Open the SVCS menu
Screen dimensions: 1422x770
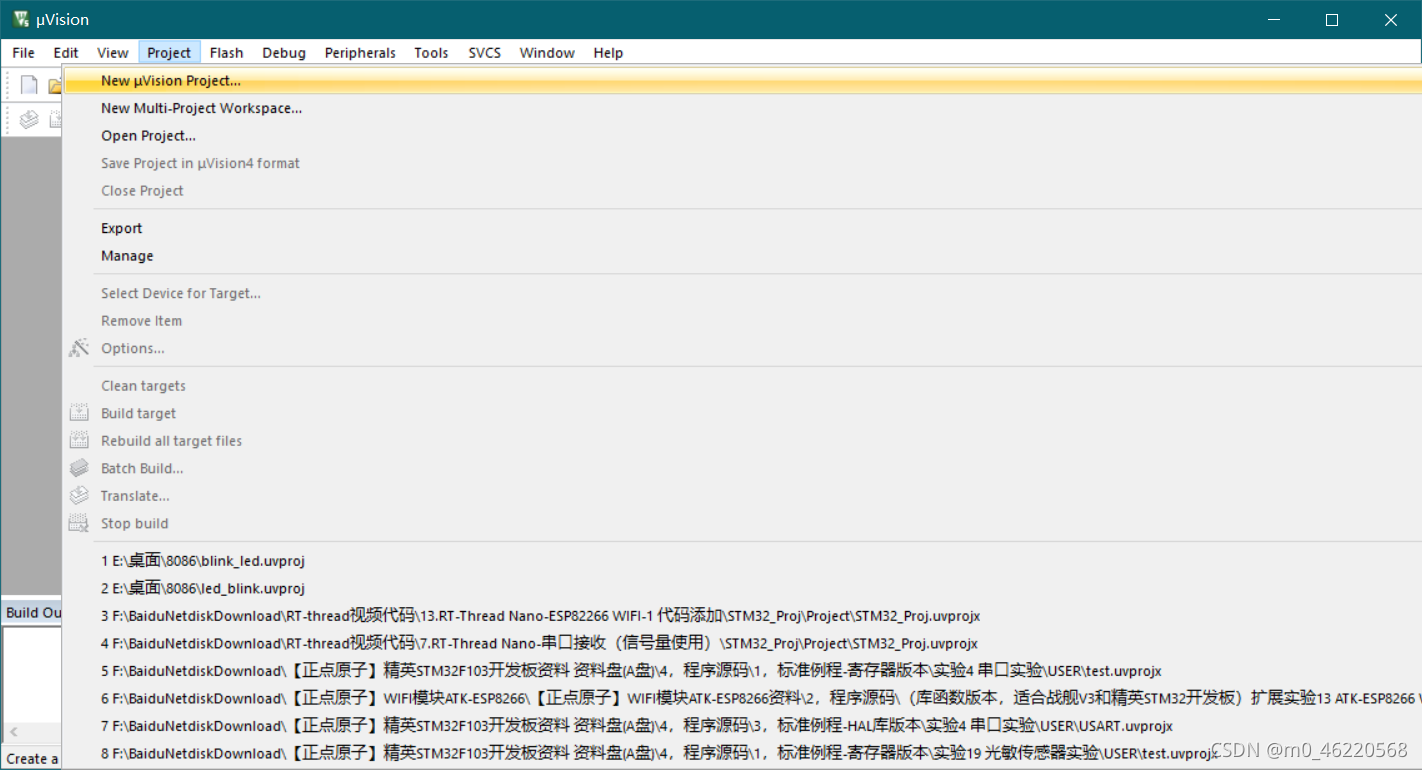click(485, 53)
